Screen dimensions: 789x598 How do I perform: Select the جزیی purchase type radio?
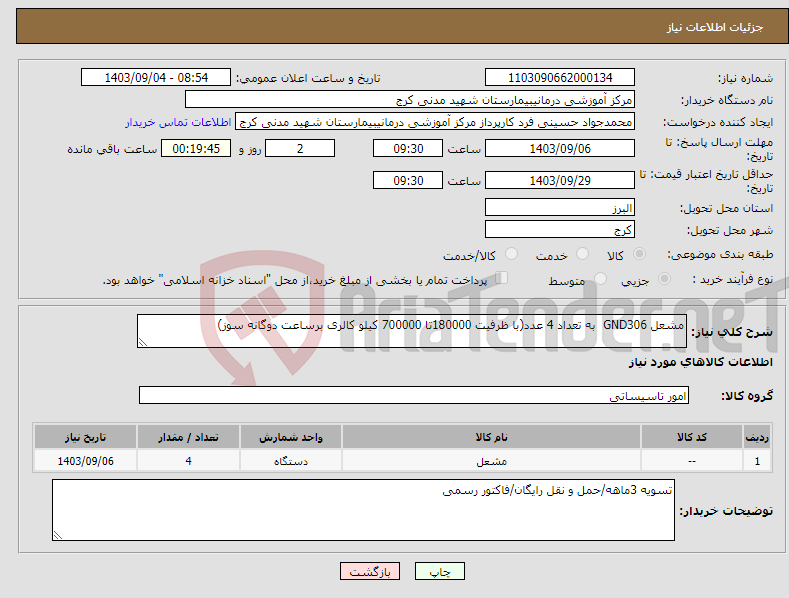[x=664, y=279]
